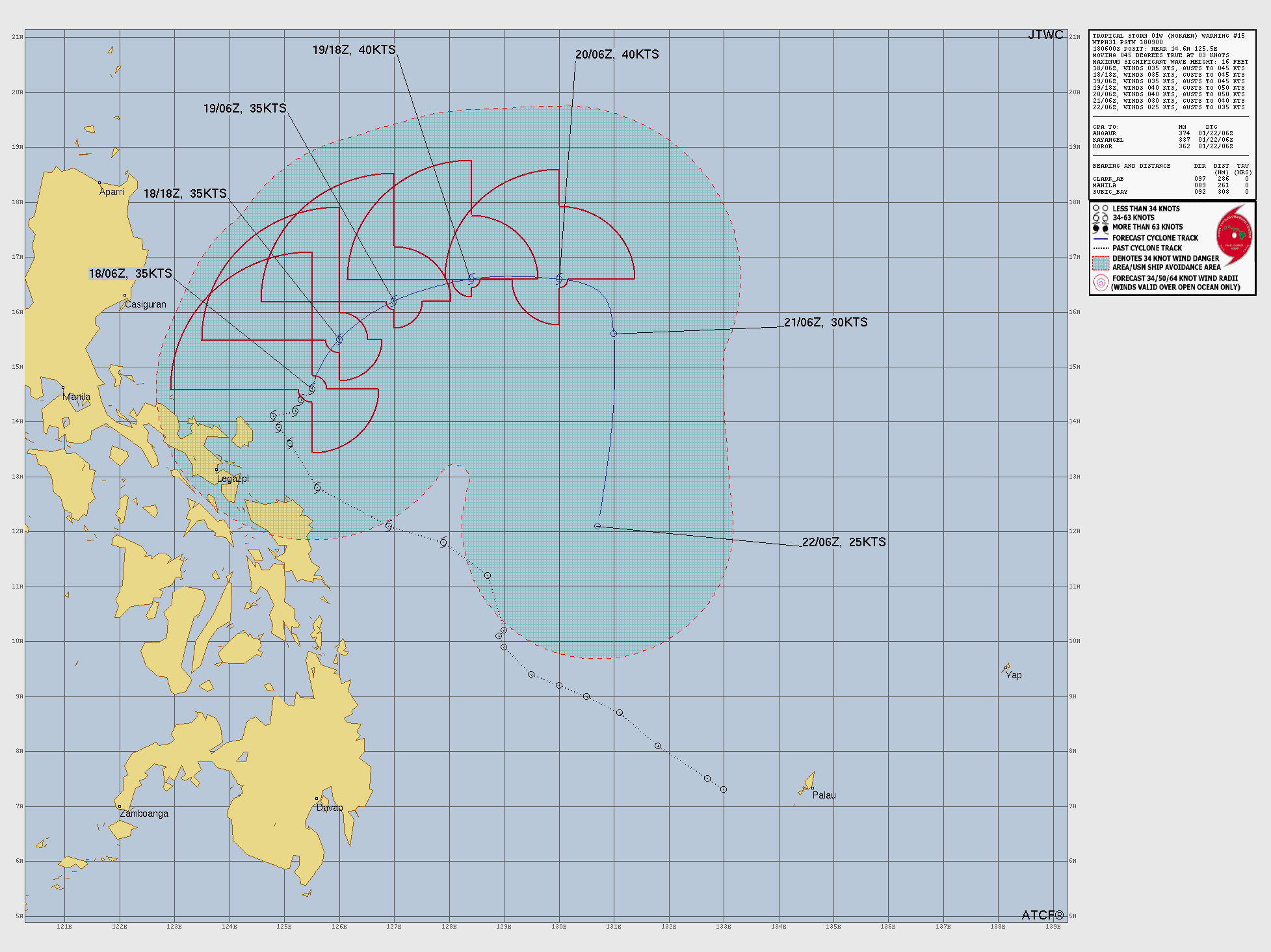This screenshot has height=952, width=1271.
Task: Click the Joint Typhoon Warning Center logo
Action: point(1234,237)
